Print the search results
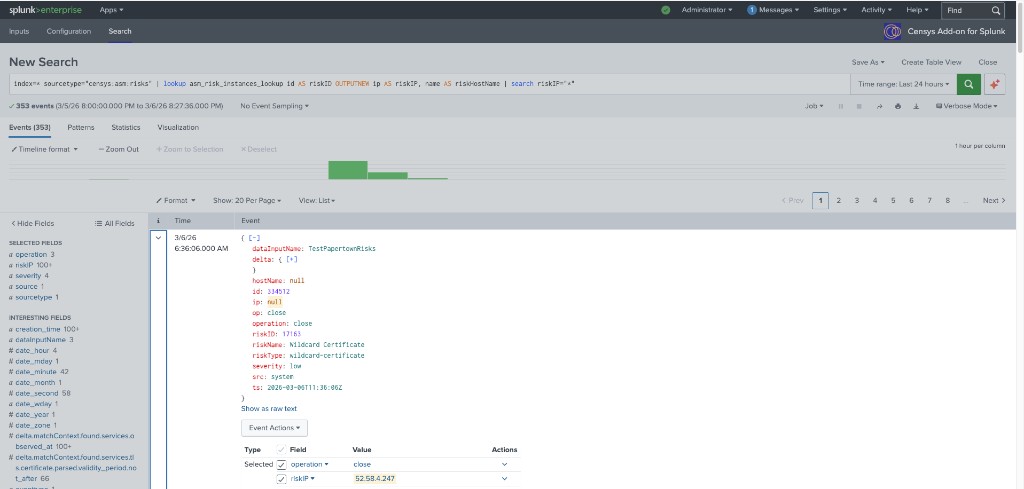This screenshot has height=489, width=1024. (x=898, y=106)
